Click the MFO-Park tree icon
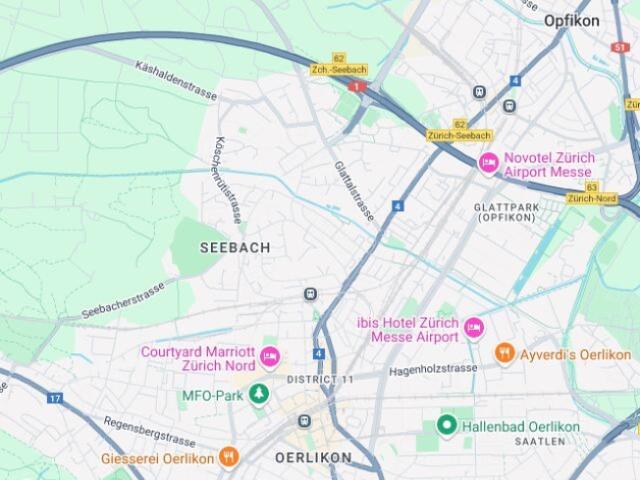 point(259,395)
